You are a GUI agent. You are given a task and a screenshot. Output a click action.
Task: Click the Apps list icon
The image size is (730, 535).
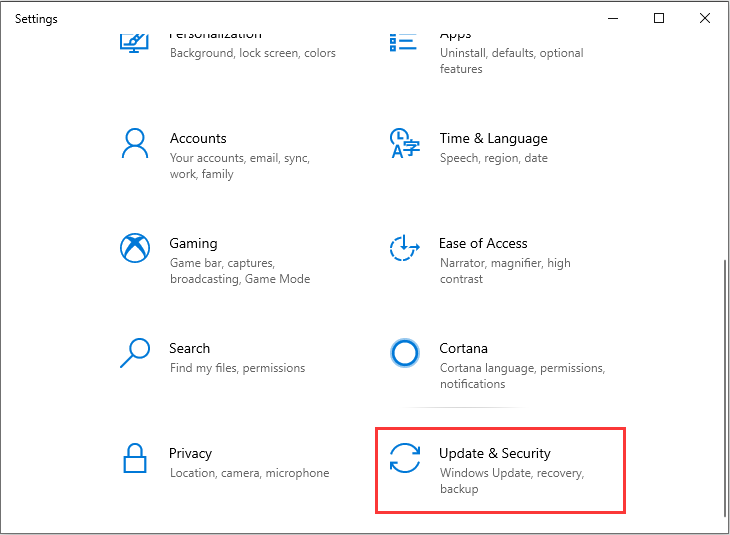(403, 42)
